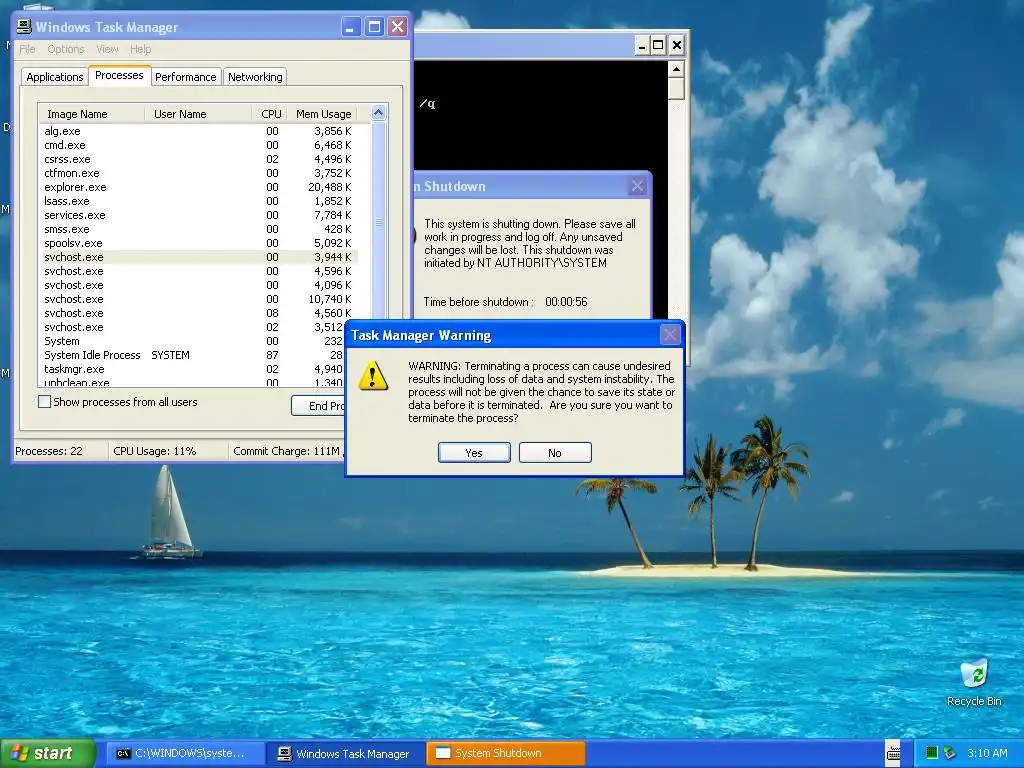Sort processes by CPU column
Screen dimensions: 1024x768
coord(269,114)
